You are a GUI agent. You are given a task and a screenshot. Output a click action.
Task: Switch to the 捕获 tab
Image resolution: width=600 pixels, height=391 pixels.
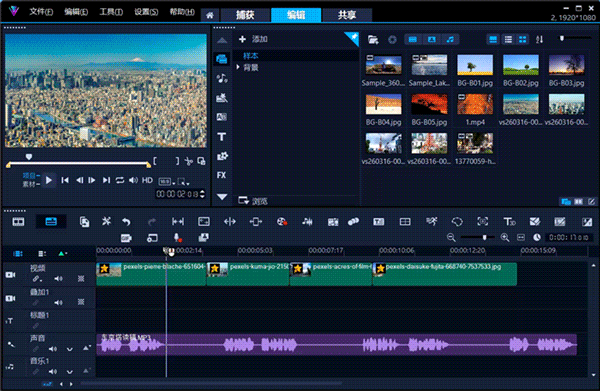pos(245,15)
